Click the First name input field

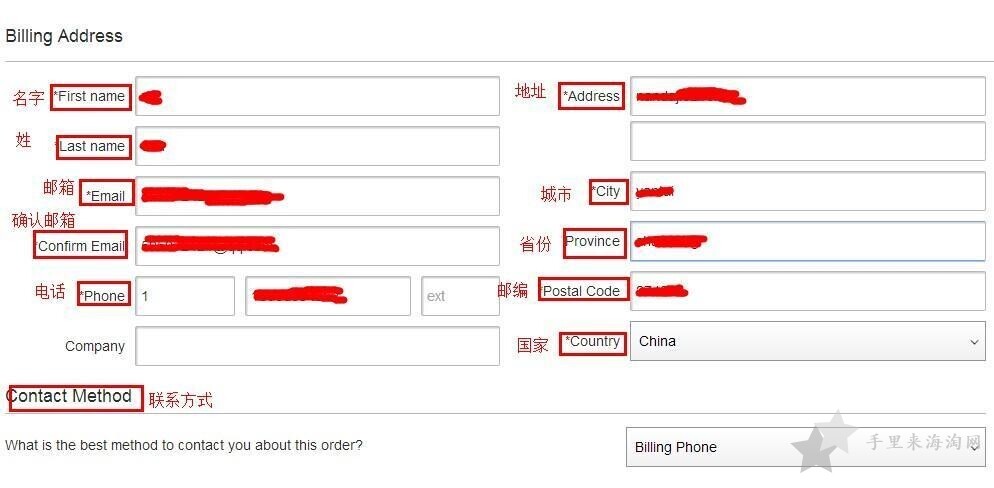[317, 96]
